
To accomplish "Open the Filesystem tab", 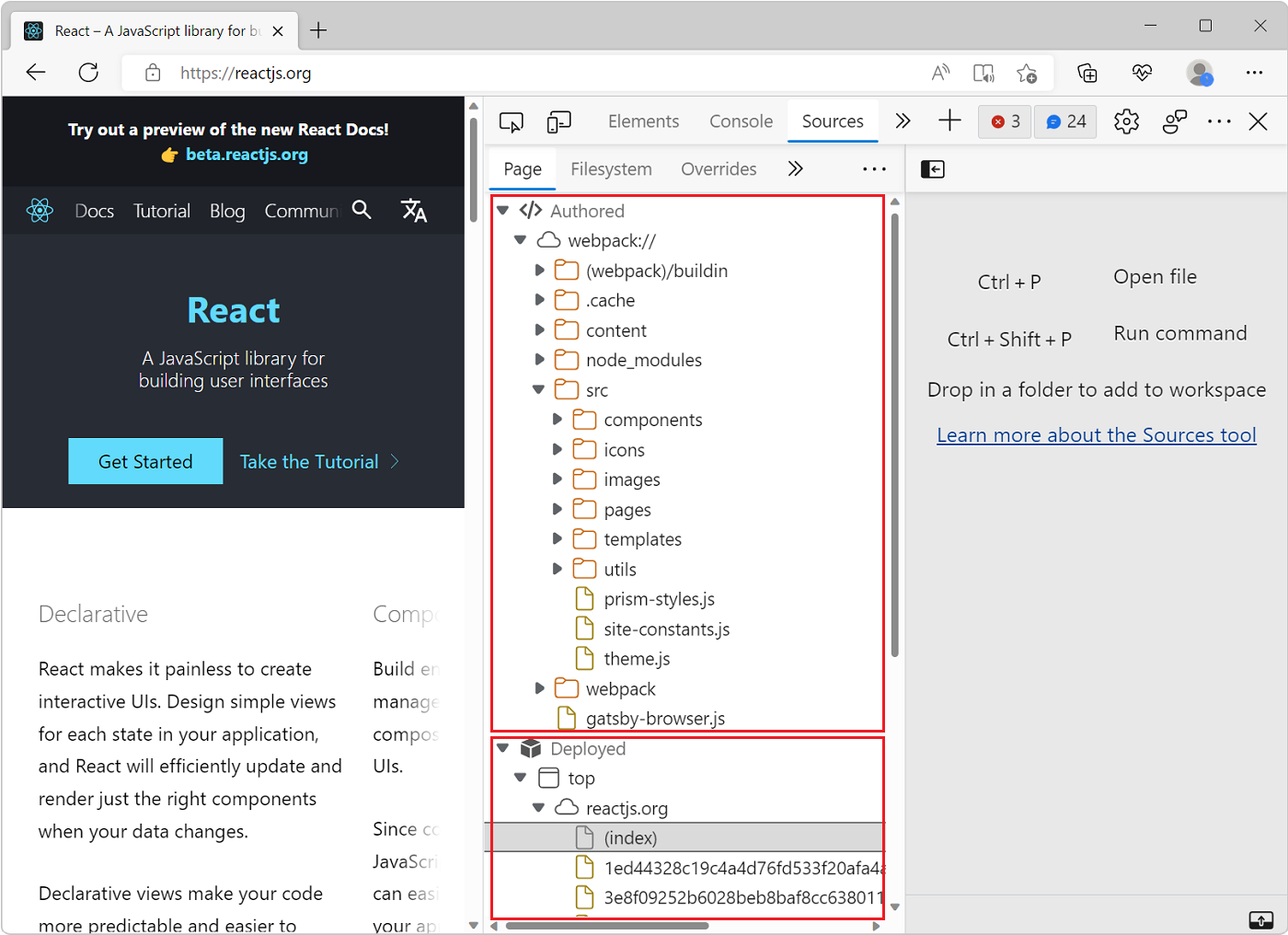I will point(610,168).
